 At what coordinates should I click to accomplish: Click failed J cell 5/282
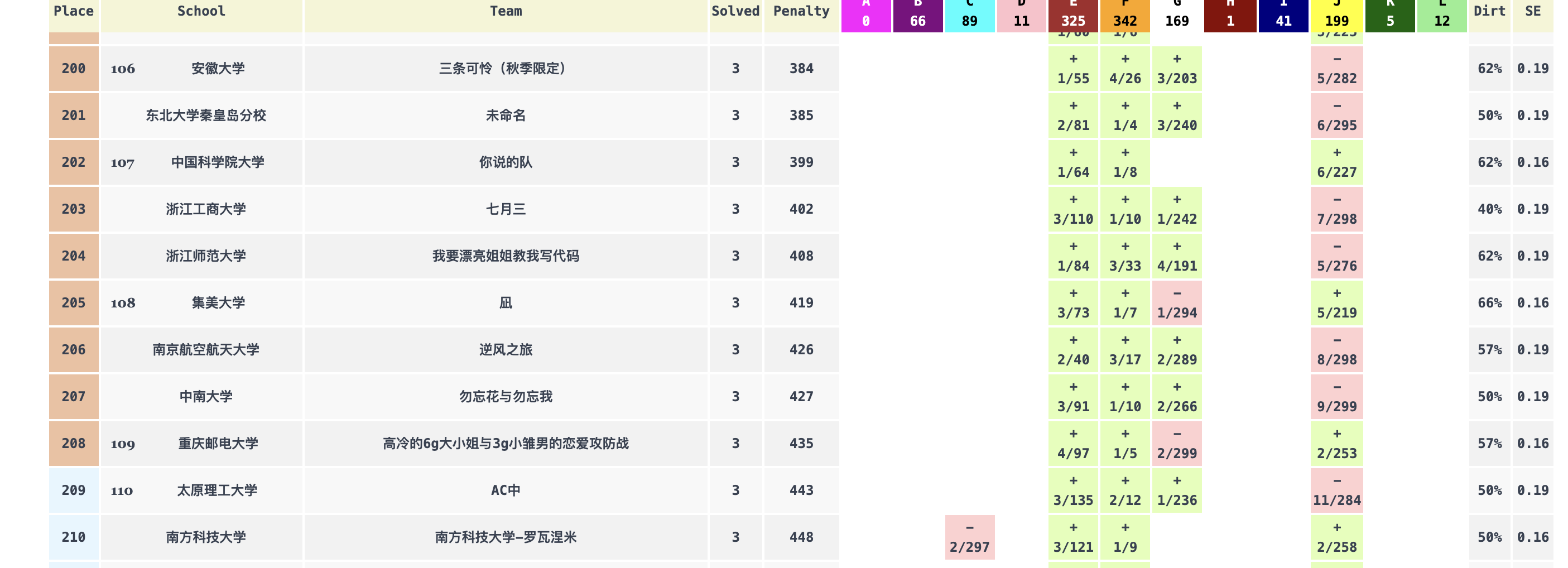tap(1336, 69)
